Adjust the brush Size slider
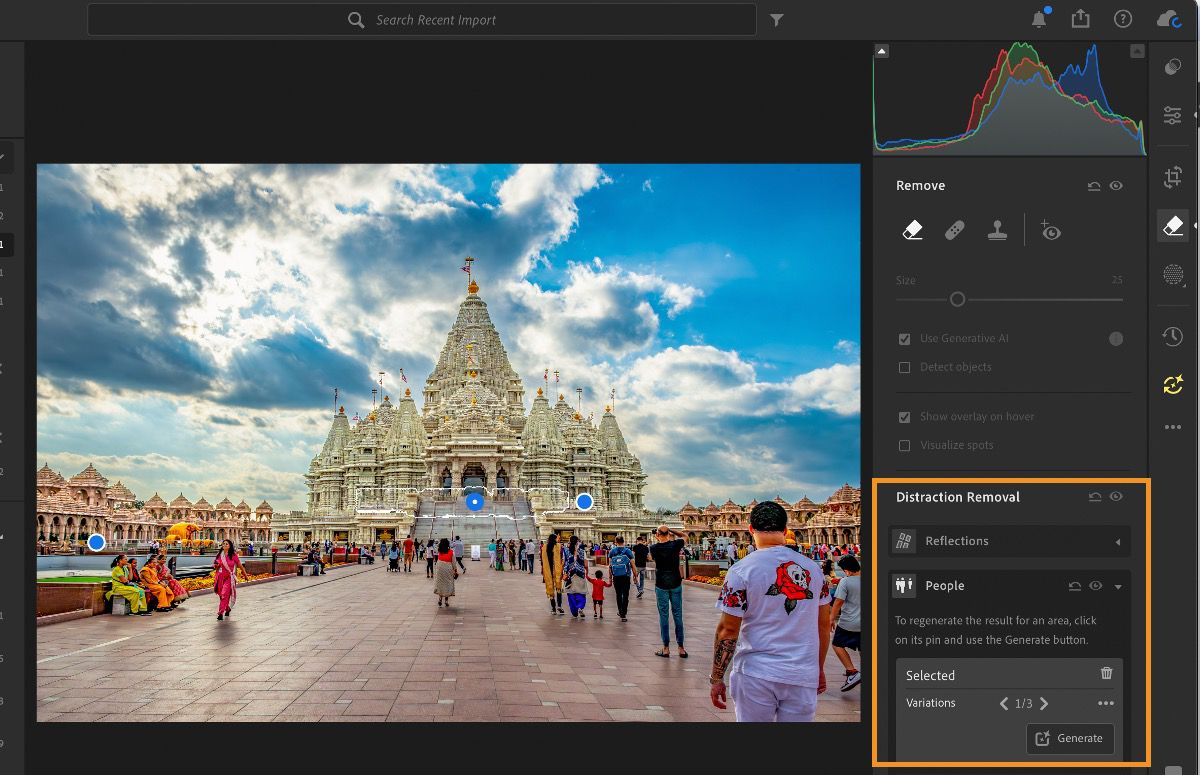This screenshot has height=775, width=1200. [x=957, y=299]
